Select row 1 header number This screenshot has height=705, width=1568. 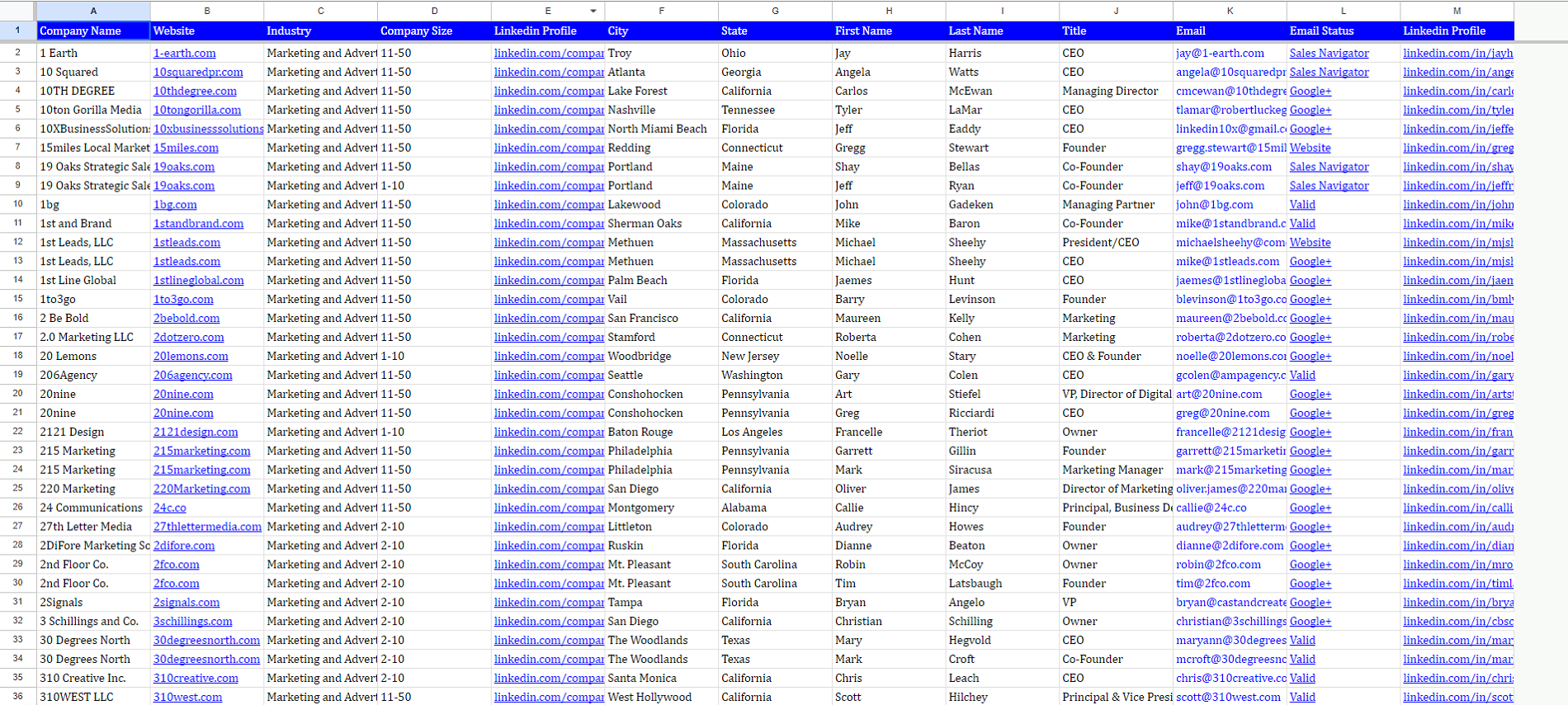(17, 31)
